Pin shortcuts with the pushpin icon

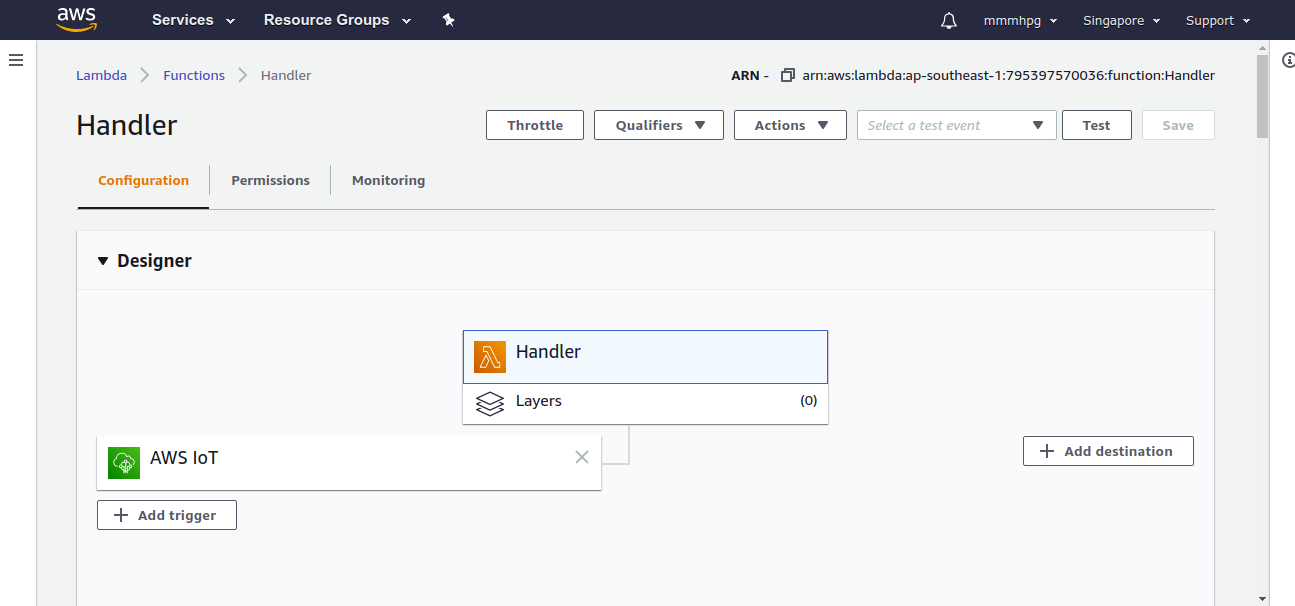coord(449,20)
